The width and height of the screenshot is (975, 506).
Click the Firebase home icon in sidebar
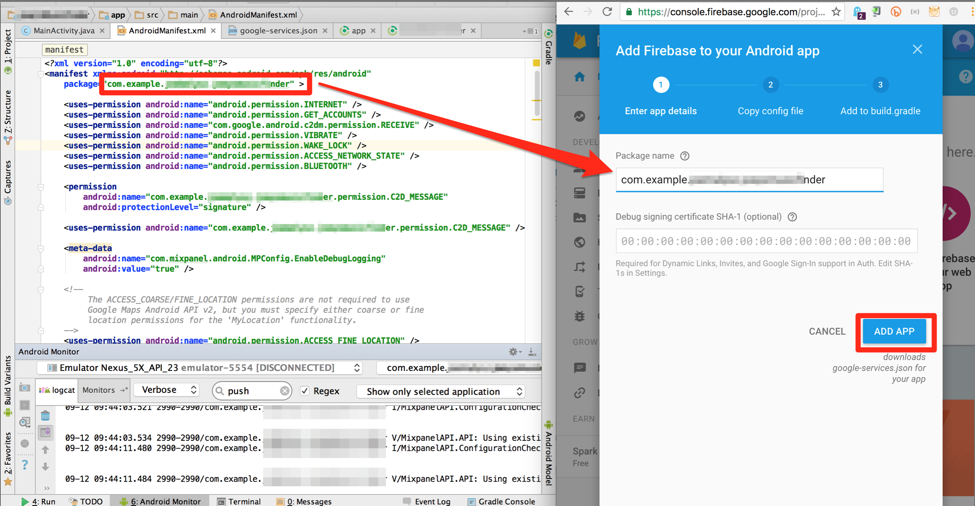tap(580, 77)
